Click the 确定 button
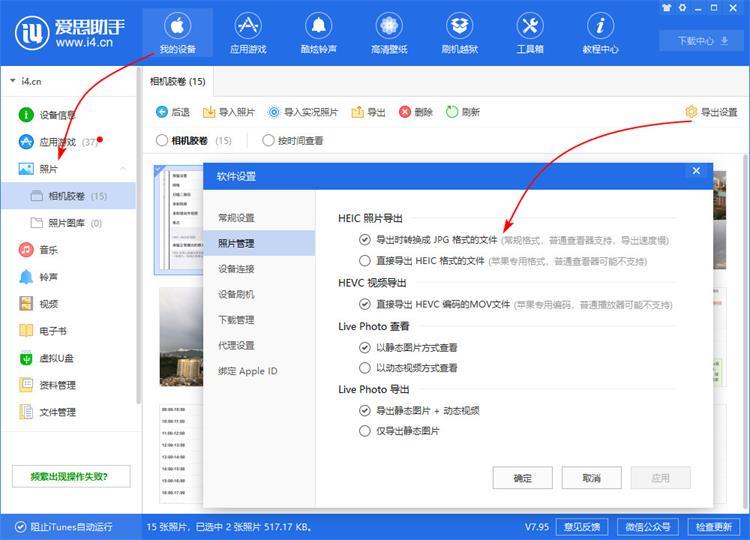The width and height of the screenshot is (750, 540). click(x=522, y=478)
